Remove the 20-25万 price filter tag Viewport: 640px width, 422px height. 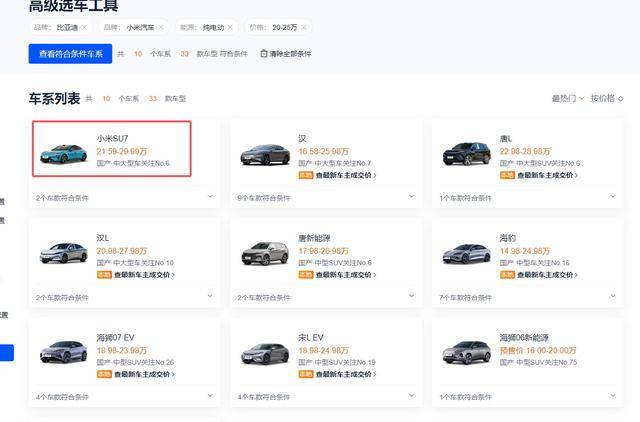coord(304,27)
